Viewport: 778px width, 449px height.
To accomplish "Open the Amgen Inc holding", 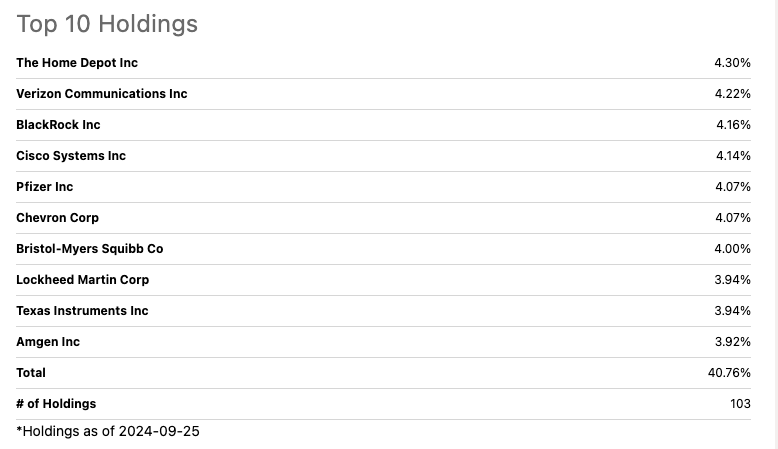I will coord(48,342).
